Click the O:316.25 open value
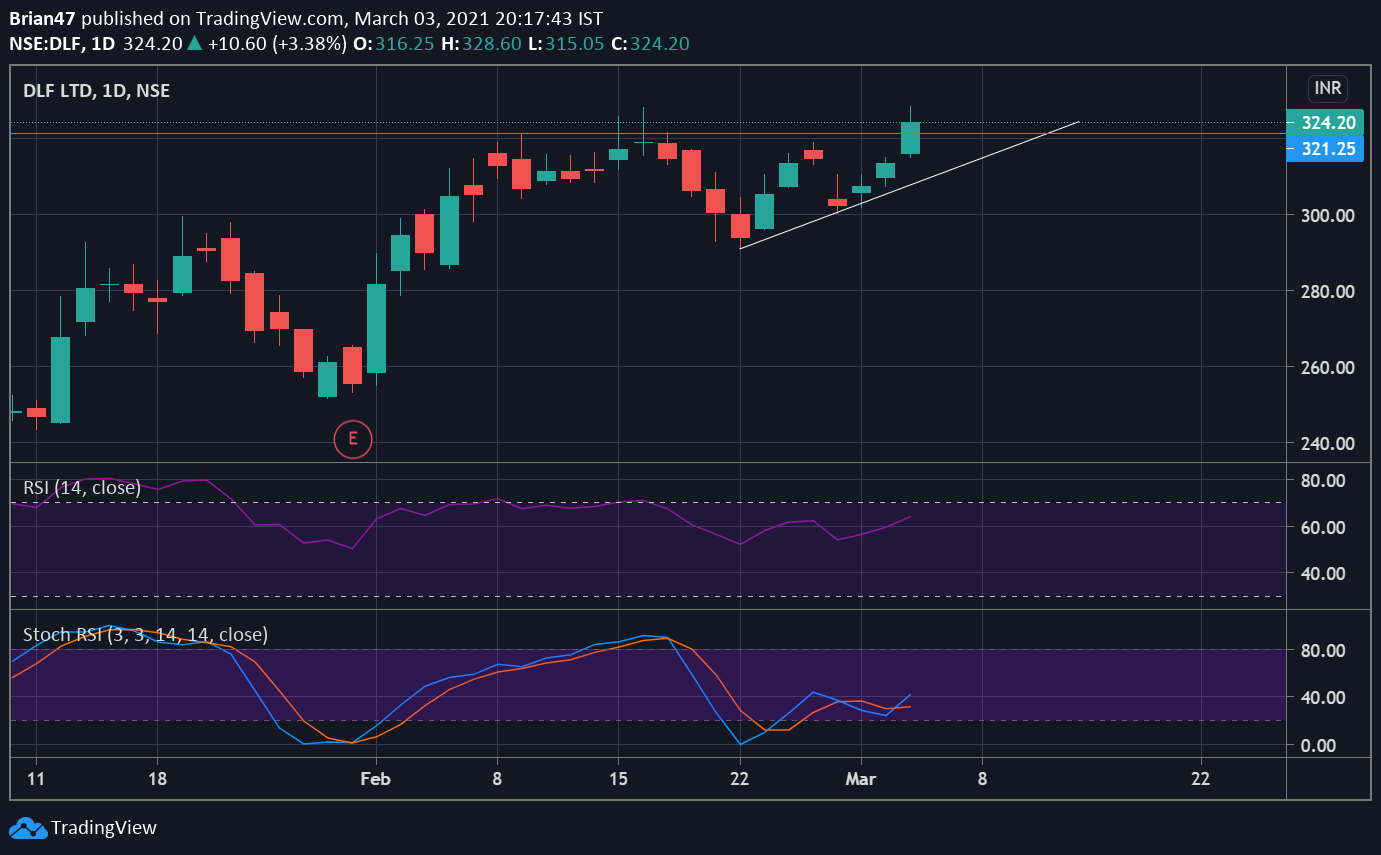 pyautogui.click(x=396, y=44)
